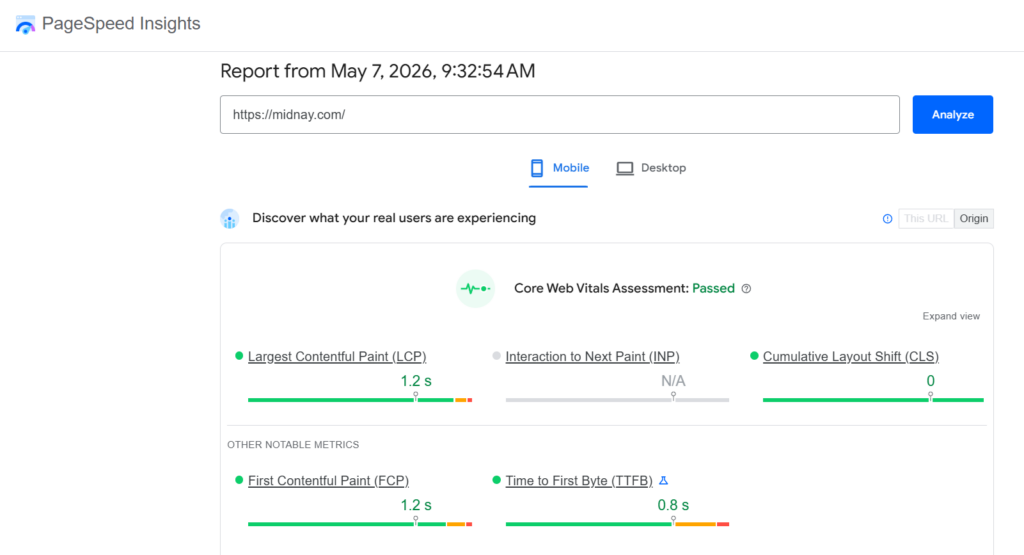Screen dimensions: 1024x555
Task: Click the help icon next to Passed
Action: tap(746, 289)
